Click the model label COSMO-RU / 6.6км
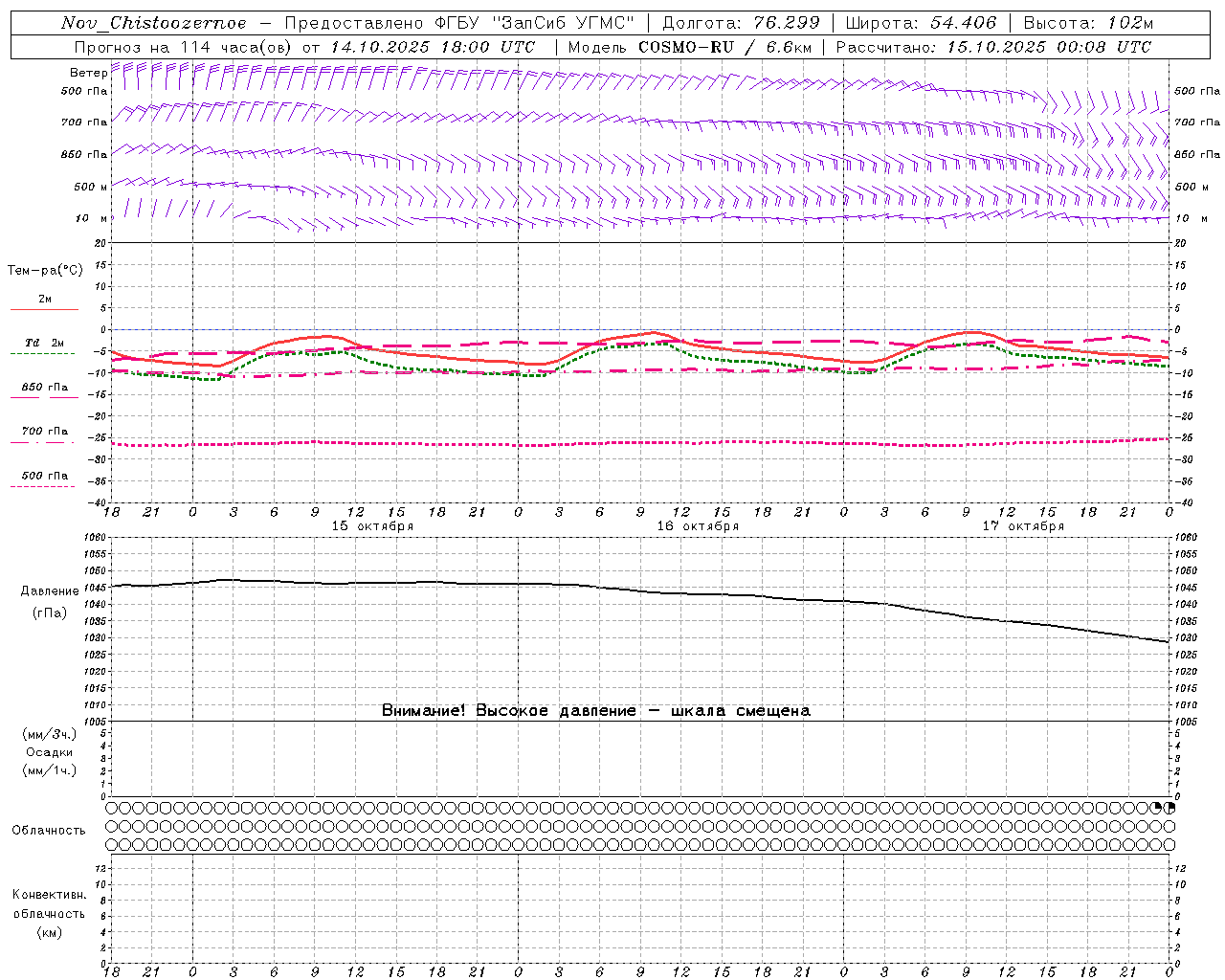 (724, 47)
